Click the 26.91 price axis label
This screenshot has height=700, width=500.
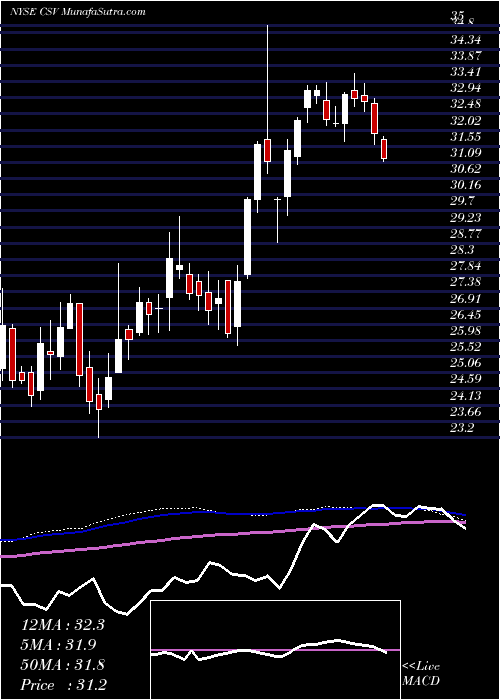(465, 298)
